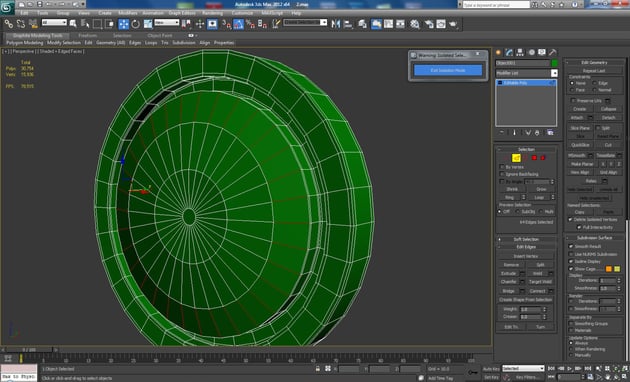Click the Select and Link icon
630x382 pixels.
[x=8, y=24]
